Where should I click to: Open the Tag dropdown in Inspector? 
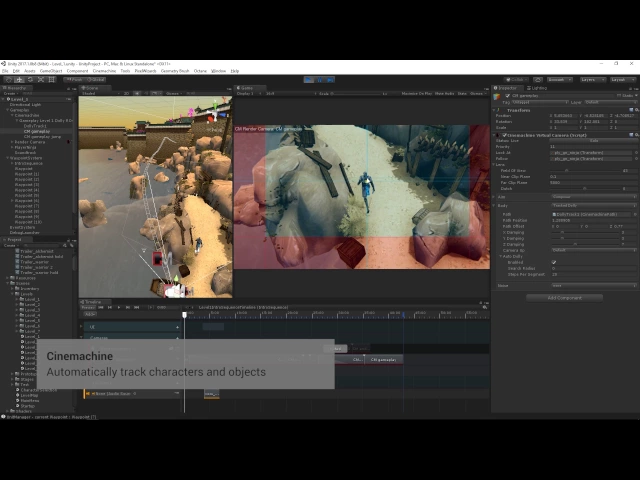pyautogui.click(x=540, y=102)
